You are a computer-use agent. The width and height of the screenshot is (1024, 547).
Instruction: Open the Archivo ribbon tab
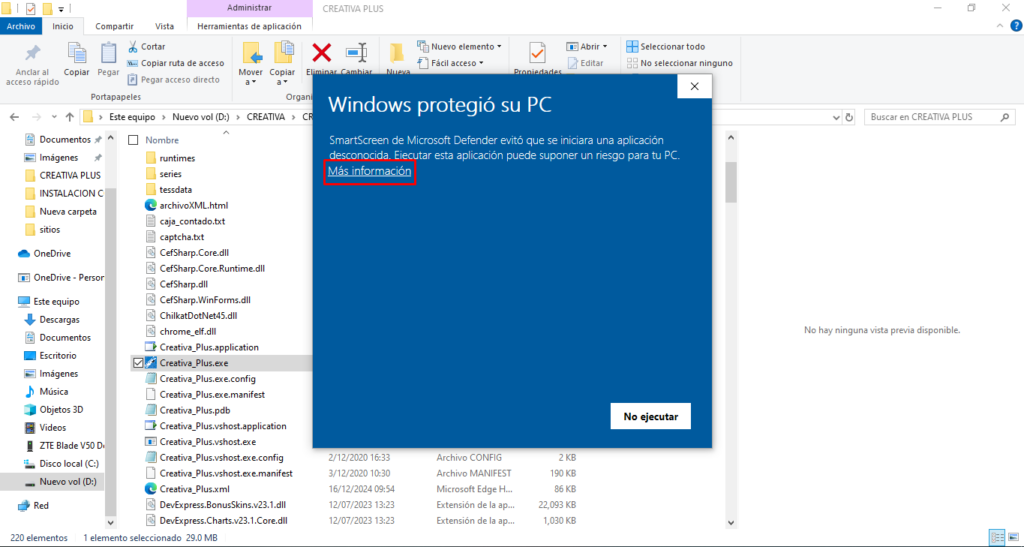coord(21,26)
